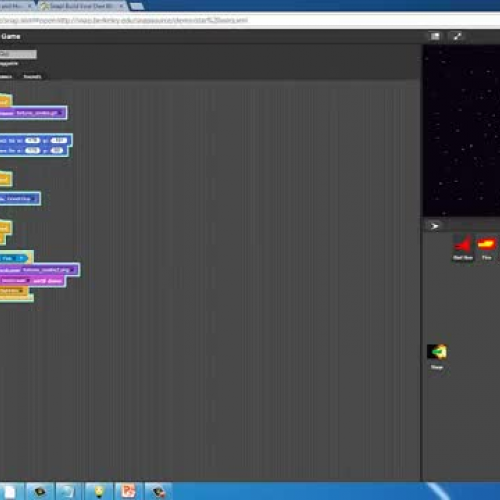Click the starfield stage preview

[x=462, y=131]
